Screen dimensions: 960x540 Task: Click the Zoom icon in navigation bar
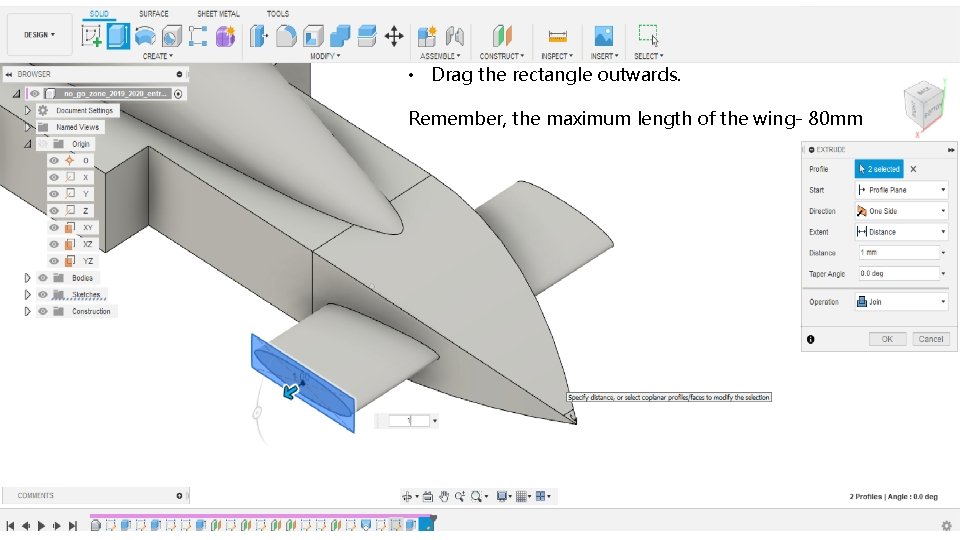tap(460, 497)
